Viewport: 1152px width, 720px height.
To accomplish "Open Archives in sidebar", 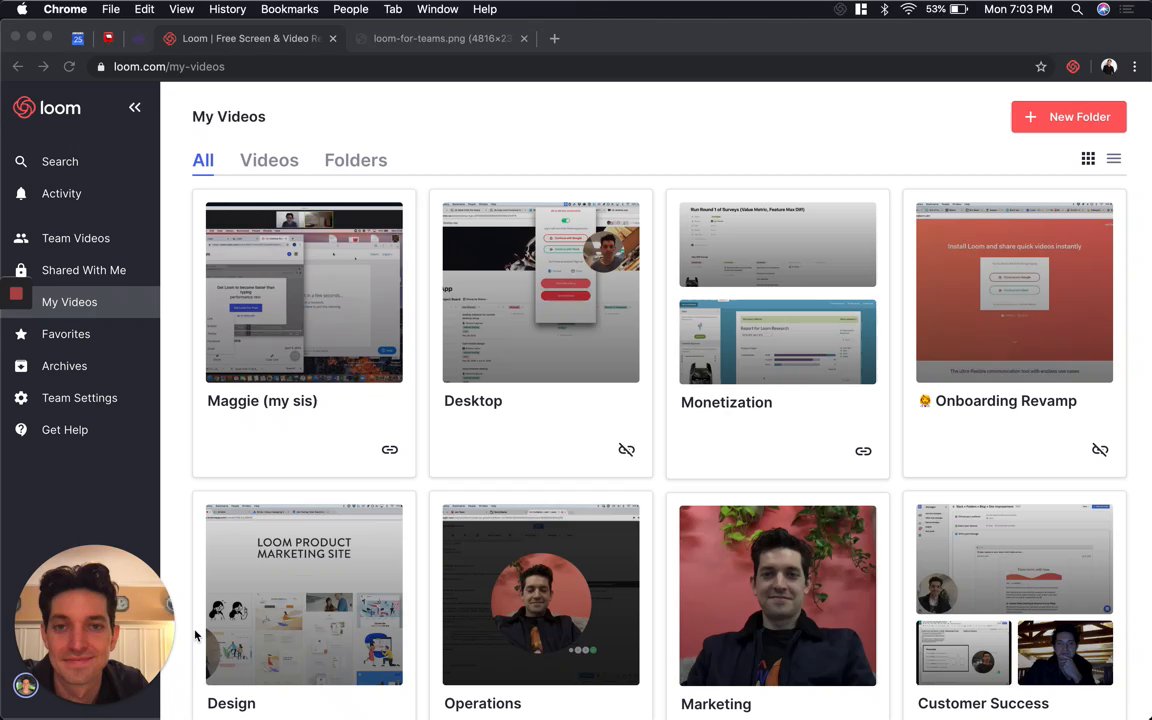I will (x=63, y=366).
